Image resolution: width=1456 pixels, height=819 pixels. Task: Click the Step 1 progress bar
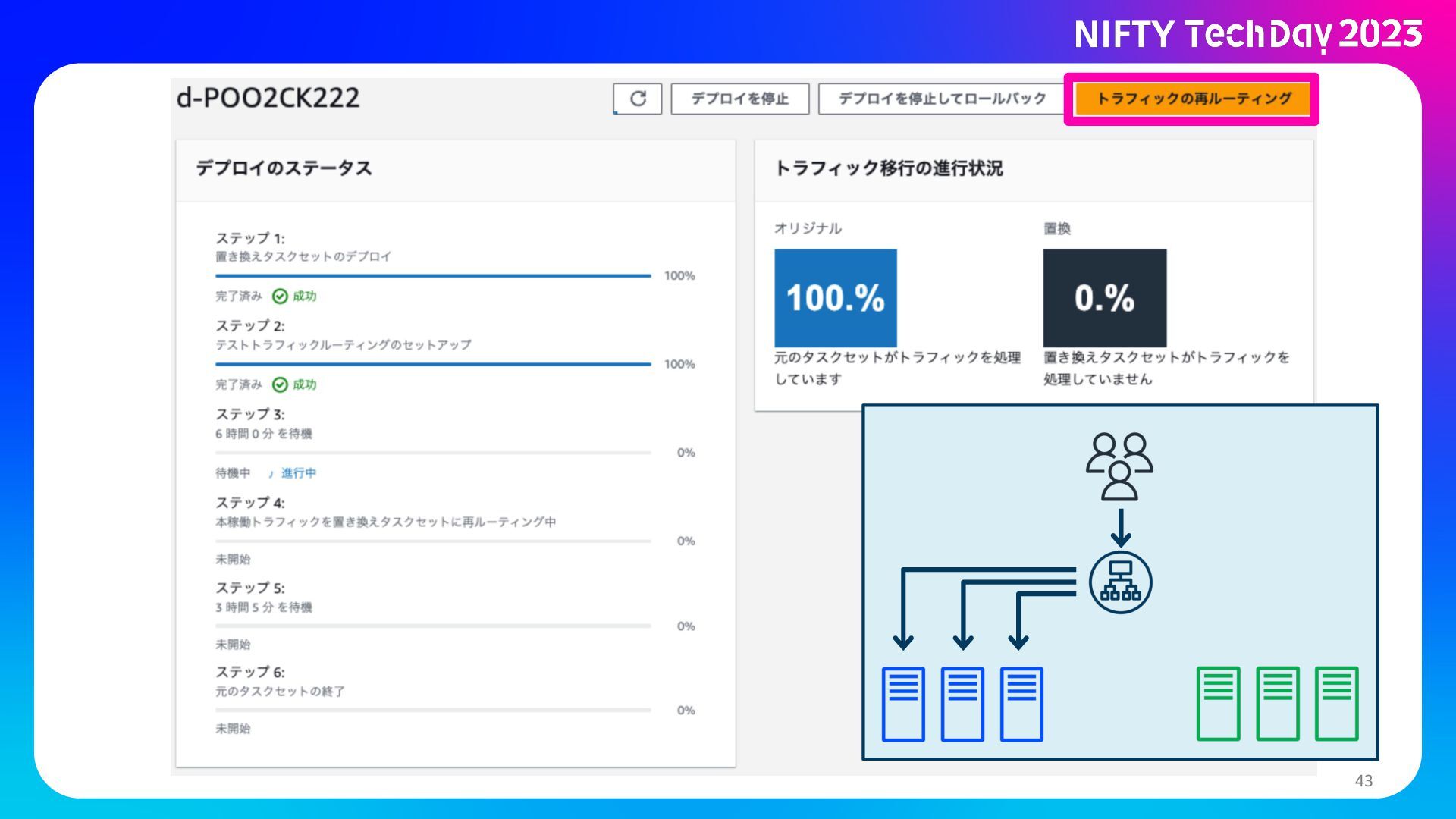[x=433, y=276]
